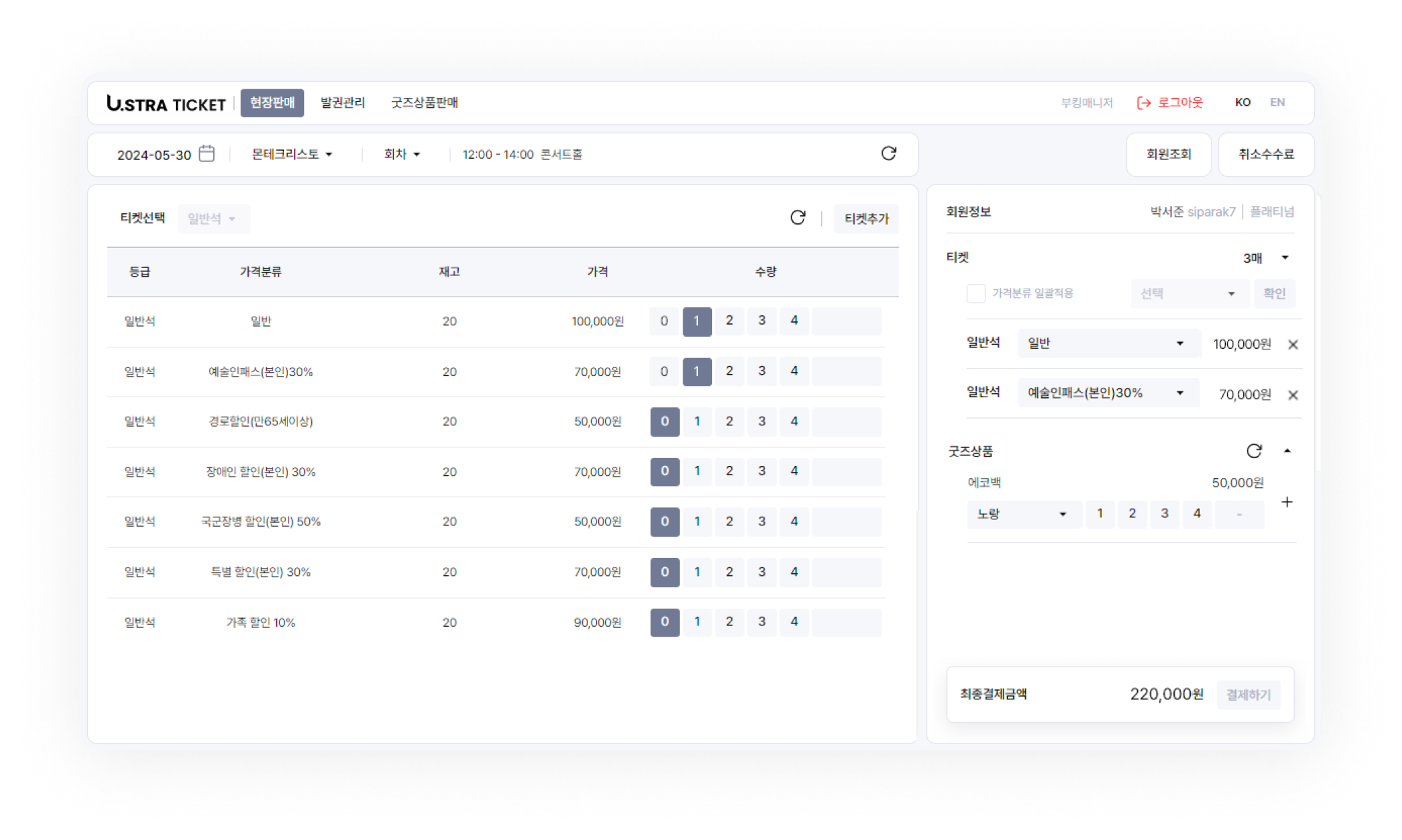Set 가족 할인 10% quantity to 4
1402x840 pixels.
pos(794,622)
